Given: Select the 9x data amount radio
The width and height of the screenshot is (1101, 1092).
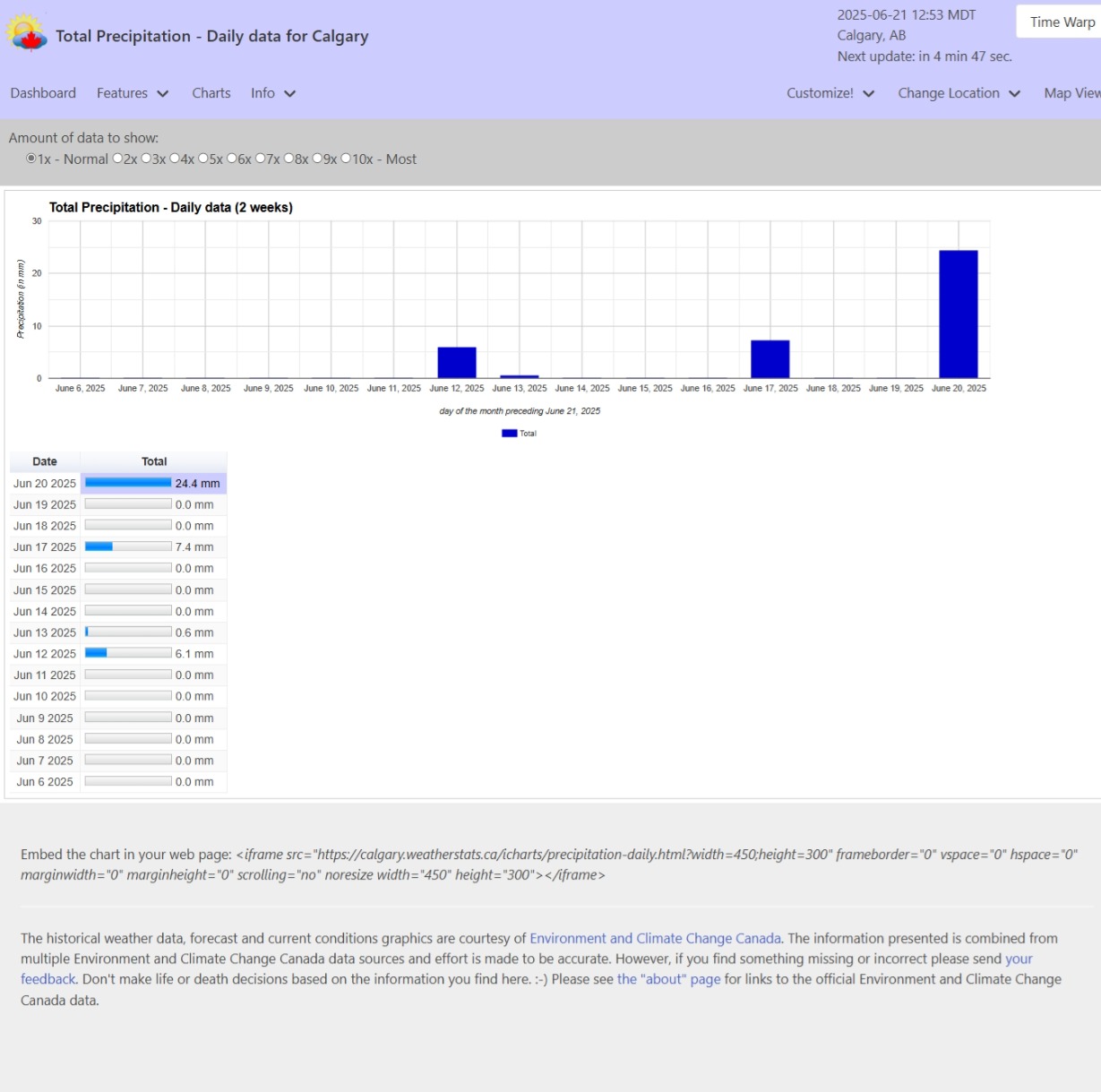Looking at the screenshot, I should (317, 159).
